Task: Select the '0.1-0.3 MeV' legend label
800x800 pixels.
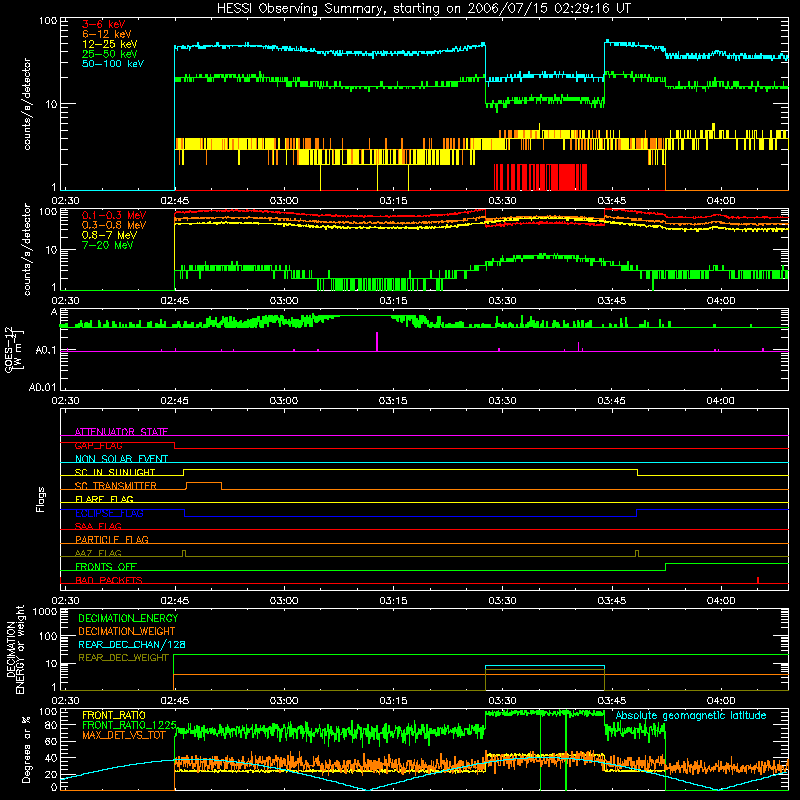Action: 114,215
